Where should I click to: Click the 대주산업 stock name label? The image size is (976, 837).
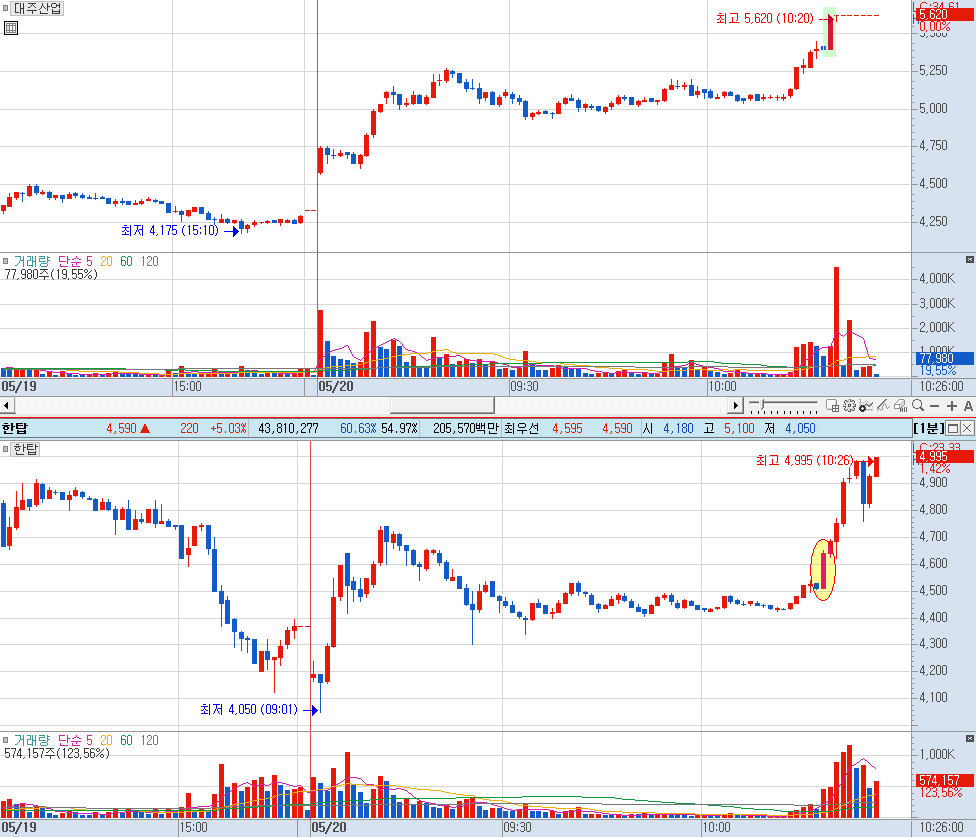pyautogui.click(x=37, y=8)
